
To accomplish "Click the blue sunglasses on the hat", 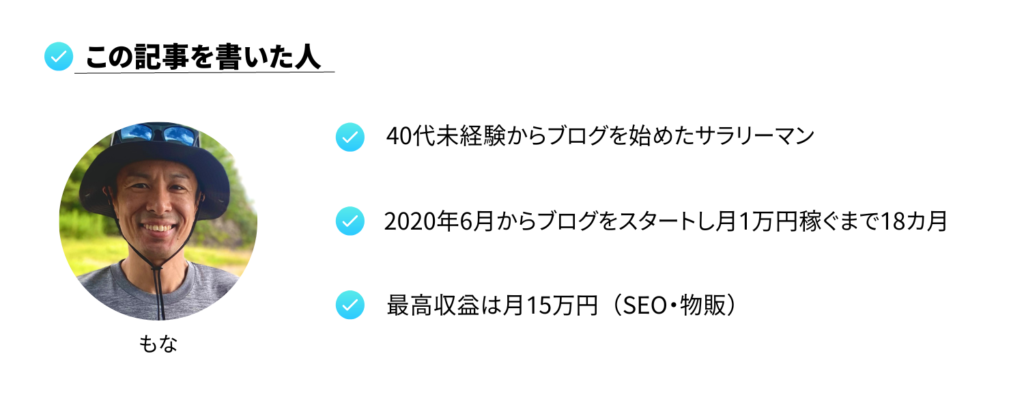I will point(158,134).
